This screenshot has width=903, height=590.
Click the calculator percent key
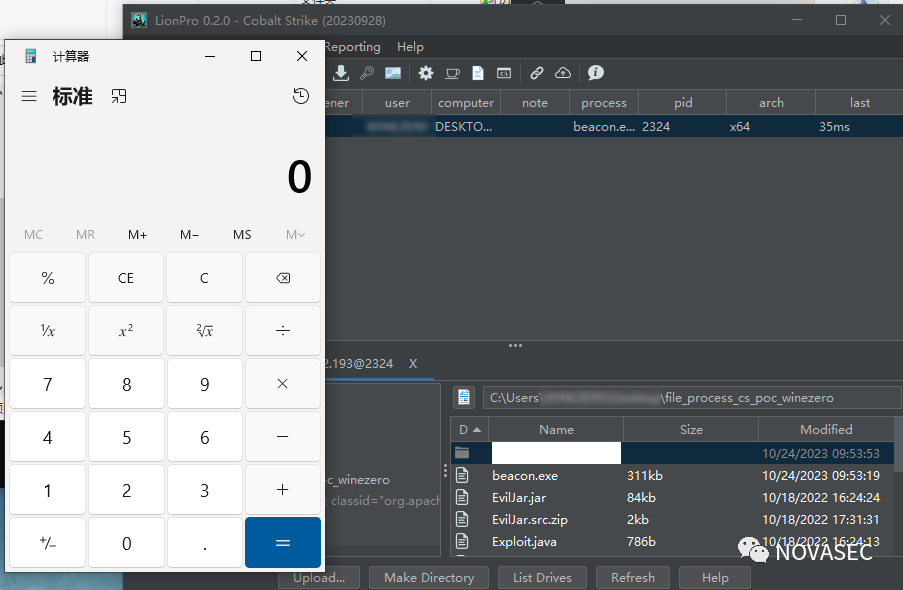pyautogui.click(x=47, y=278)
